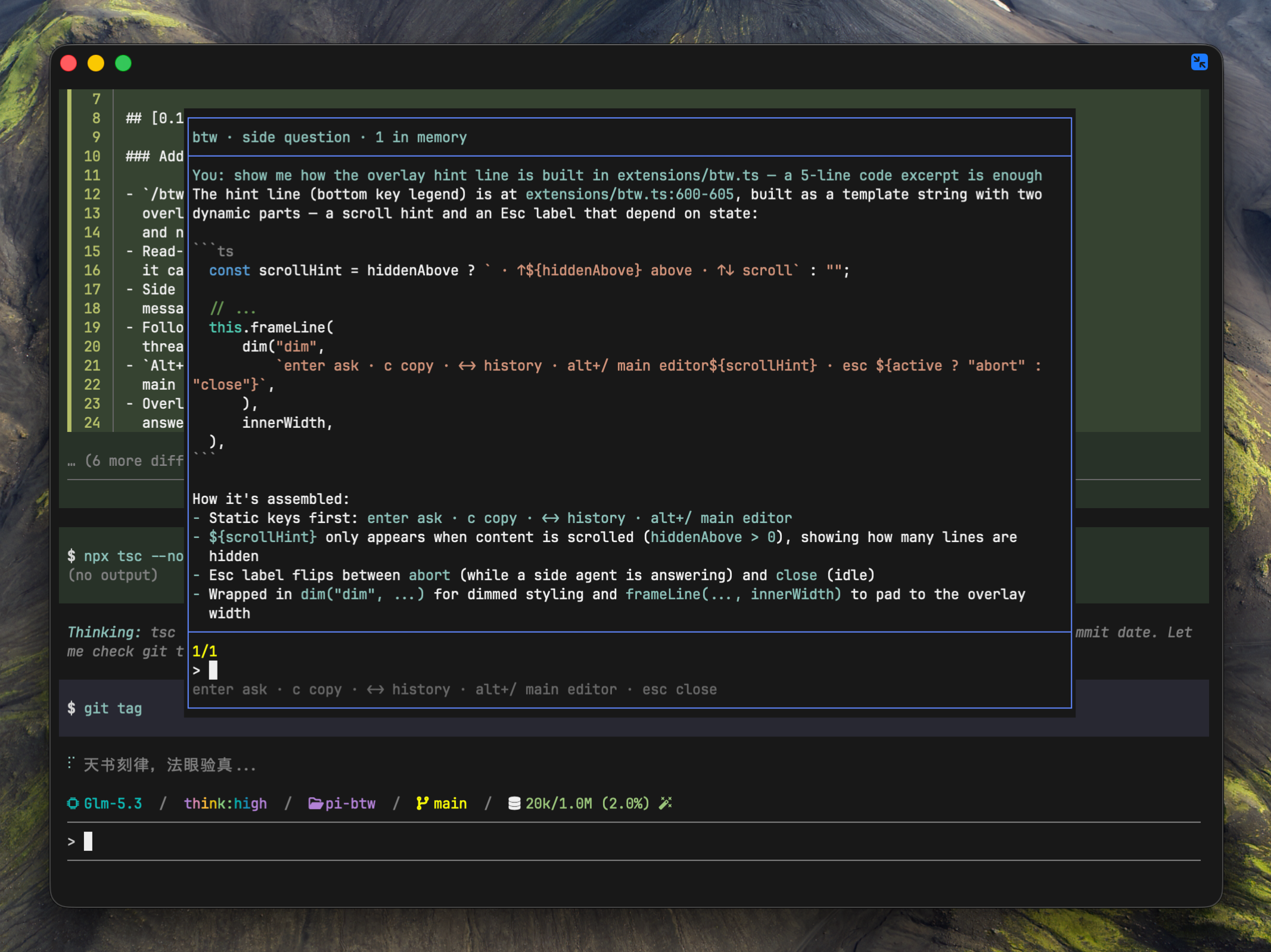The image size is (1271, 952).
Task: Click the 'dim("dim",' code line
Action: [283, 346]
